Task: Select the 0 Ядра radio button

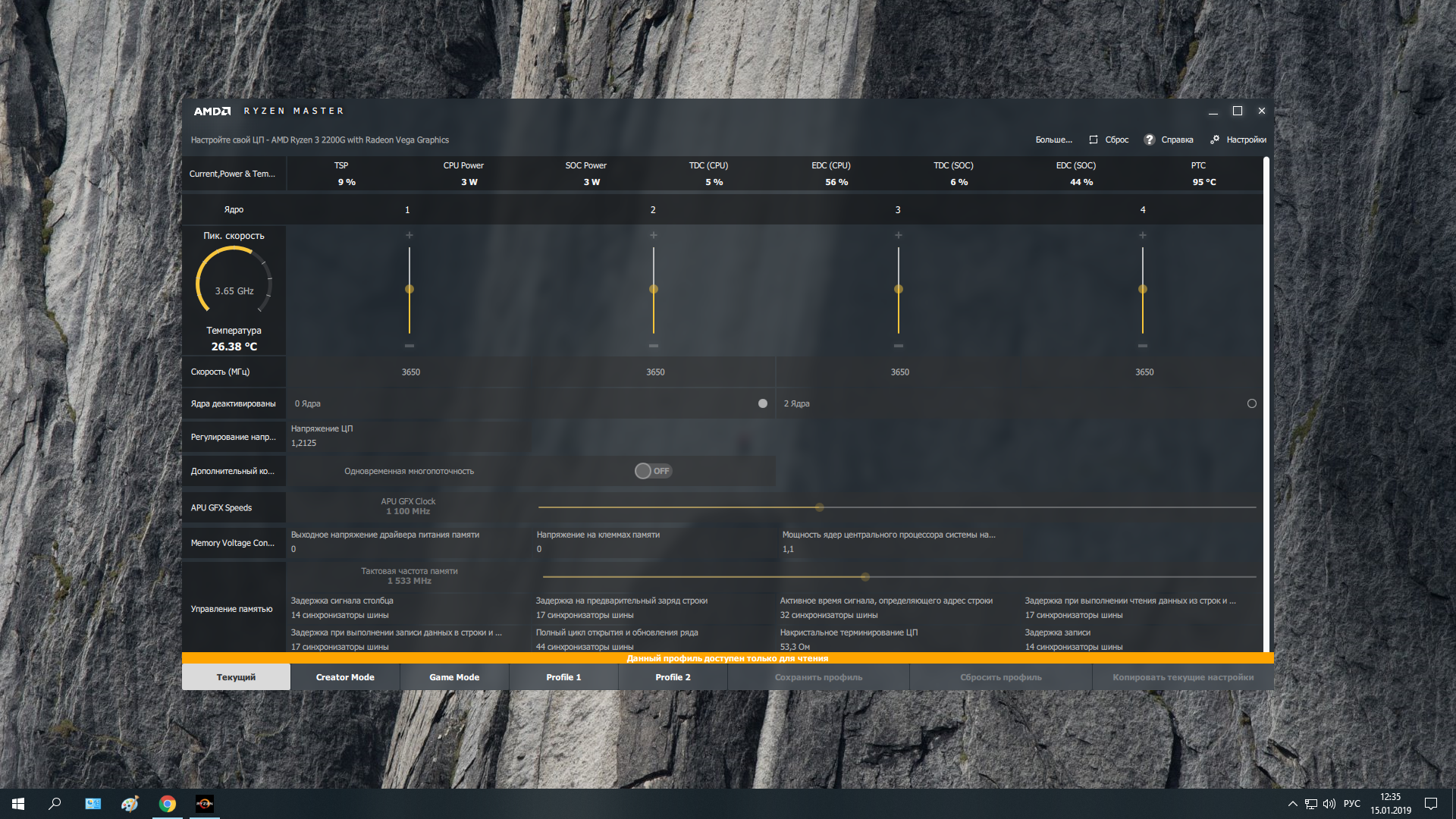Action: [763, 403]
